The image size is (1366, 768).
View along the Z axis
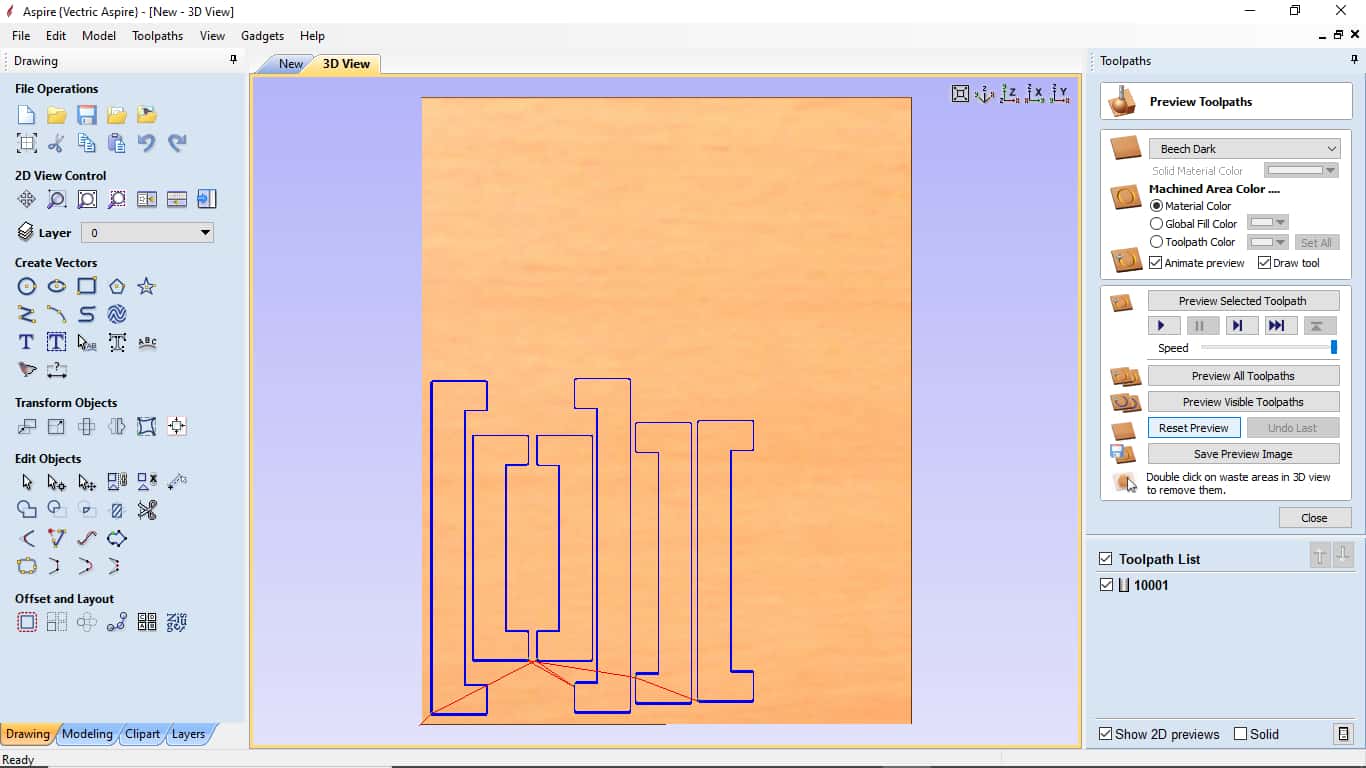tap(1010, 94)
